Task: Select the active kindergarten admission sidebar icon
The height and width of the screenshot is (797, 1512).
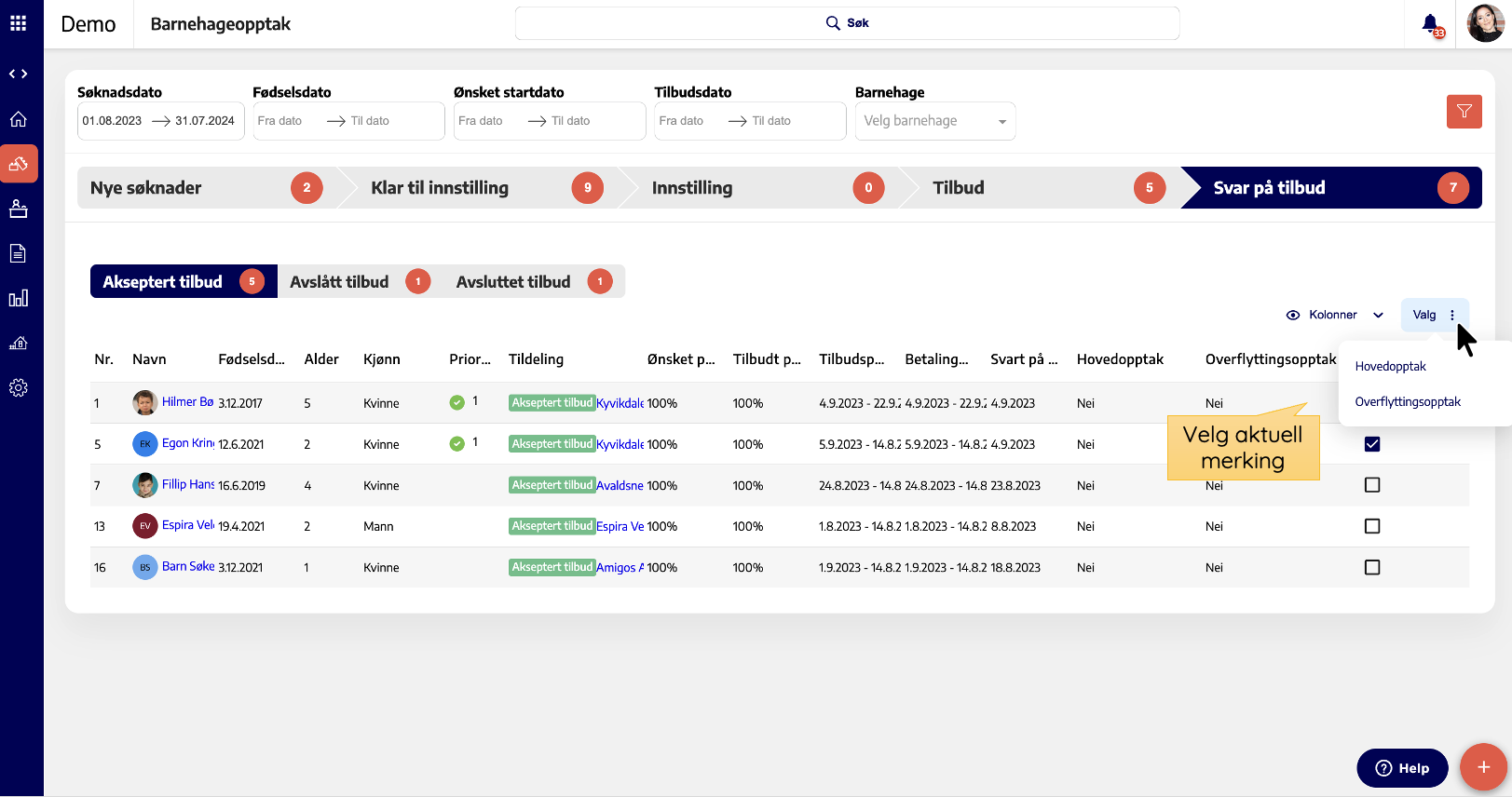Action: coord(19,164)
